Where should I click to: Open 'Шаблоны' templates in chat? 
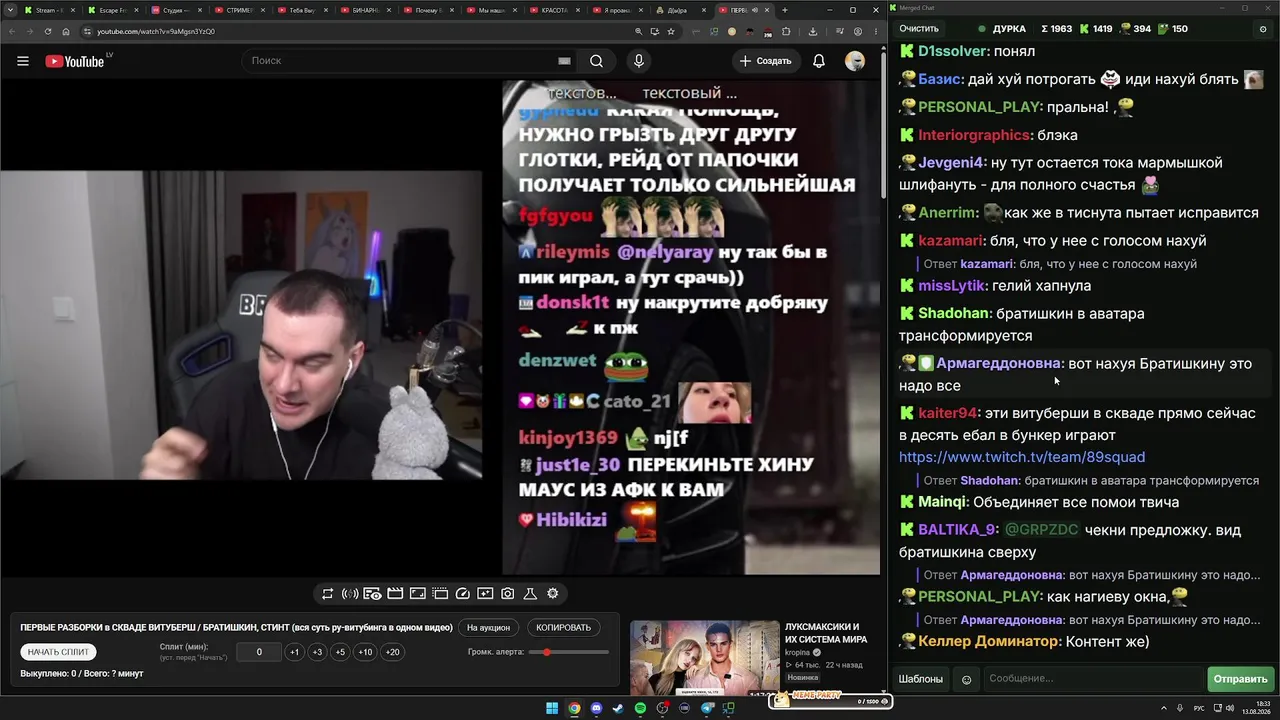point(921,680)
